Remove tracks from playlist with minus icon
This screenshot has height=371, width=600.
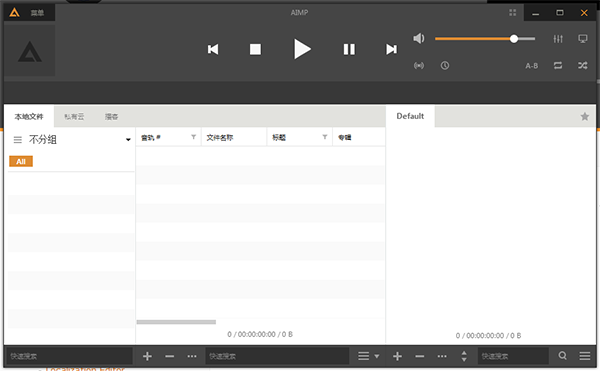click(419, 356)
